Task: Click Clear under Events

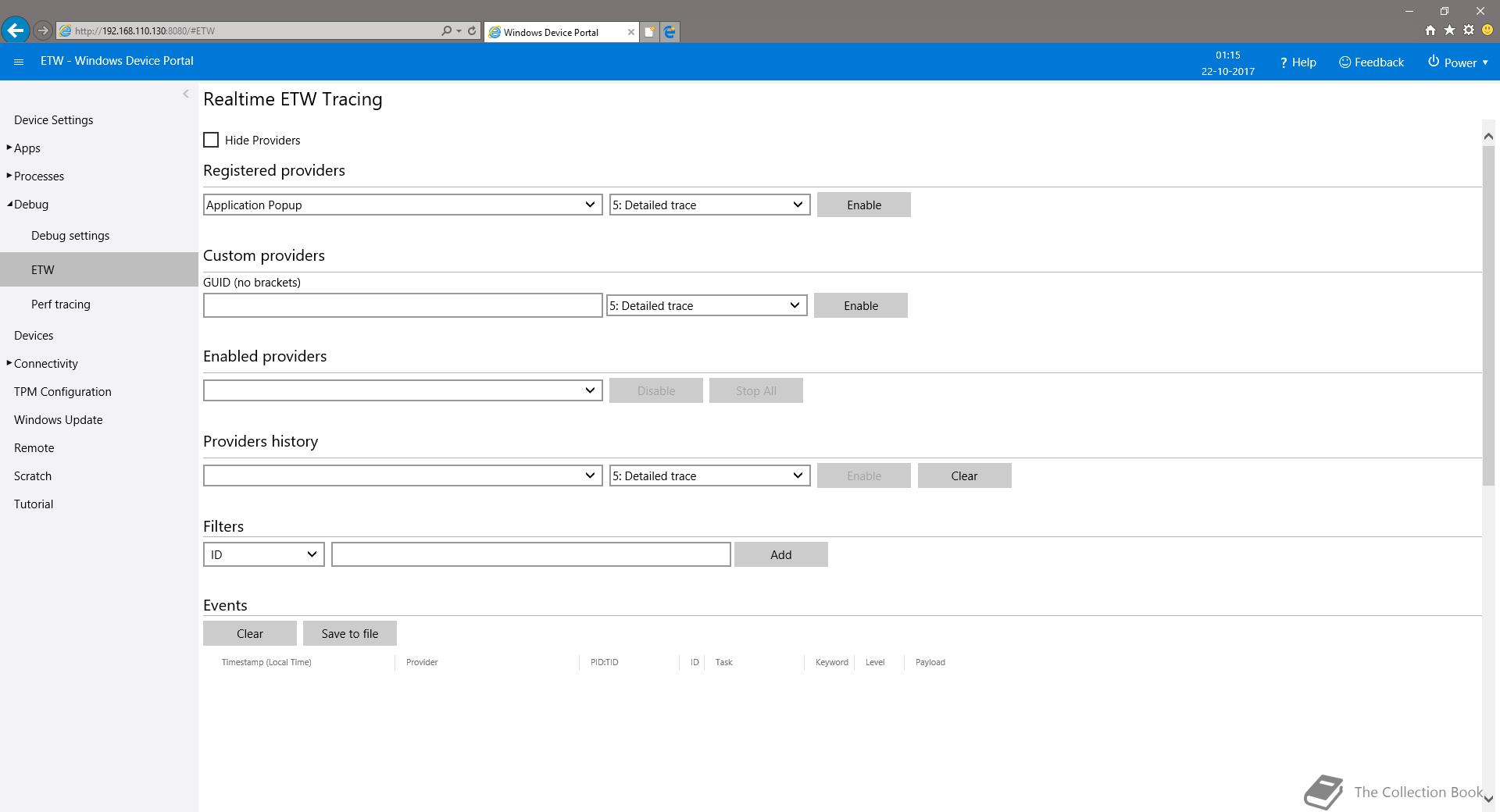Action: tap(249, 633)
